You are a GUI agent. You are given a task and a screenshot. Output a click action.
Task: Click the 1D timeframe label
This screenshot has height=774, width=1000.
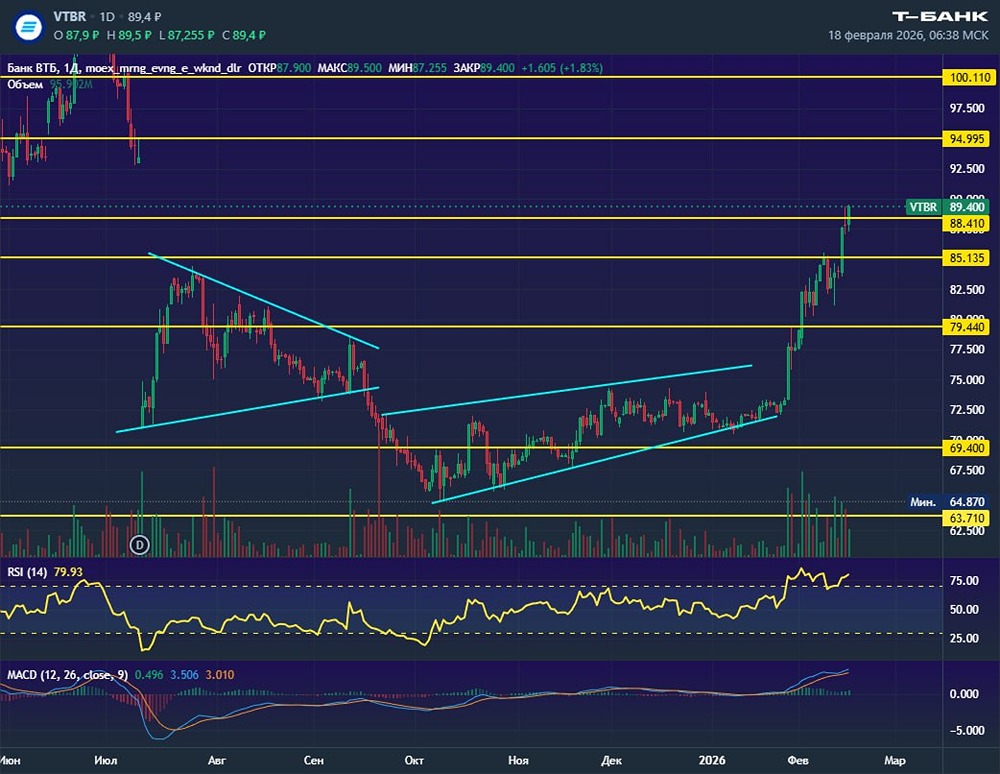point(107,17)
